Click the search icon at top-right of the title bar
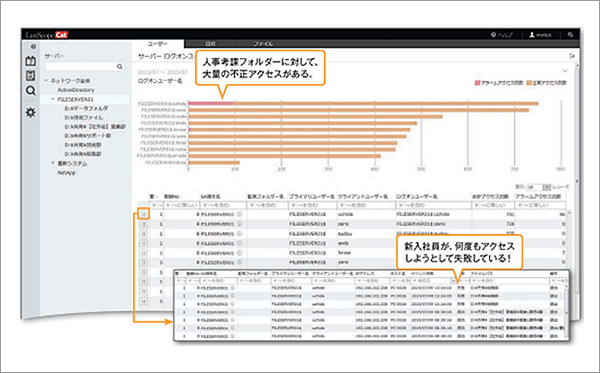 pos(570,35)
